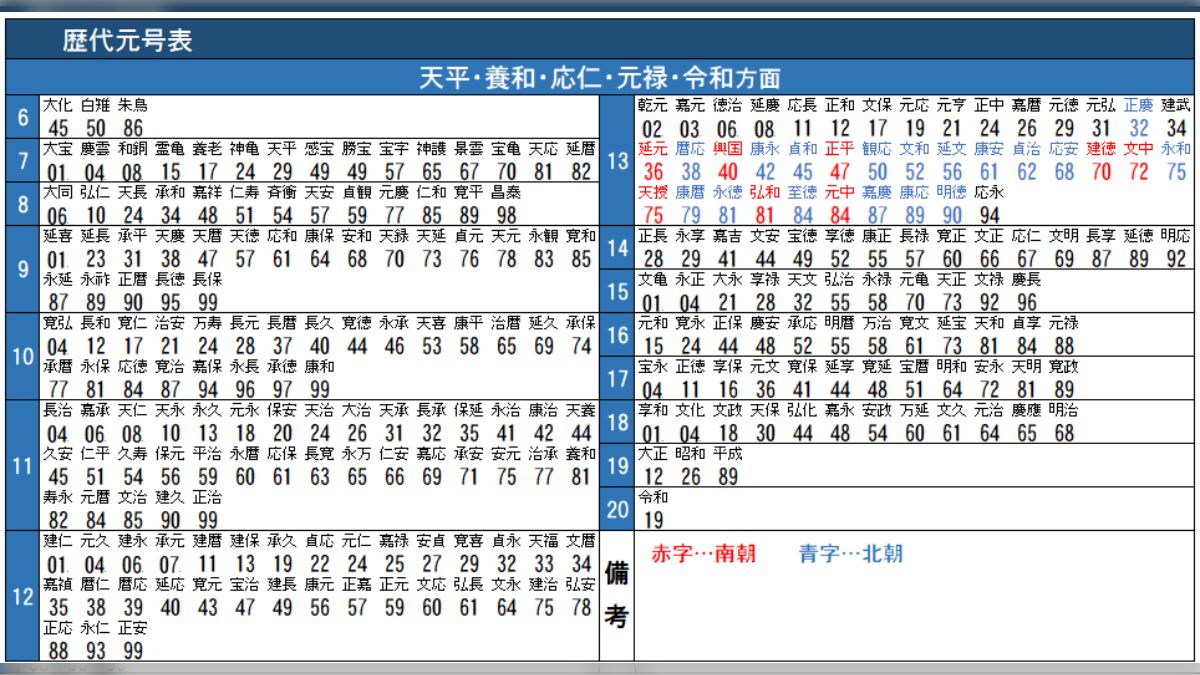Click the era name 建仁

point(58,541)
